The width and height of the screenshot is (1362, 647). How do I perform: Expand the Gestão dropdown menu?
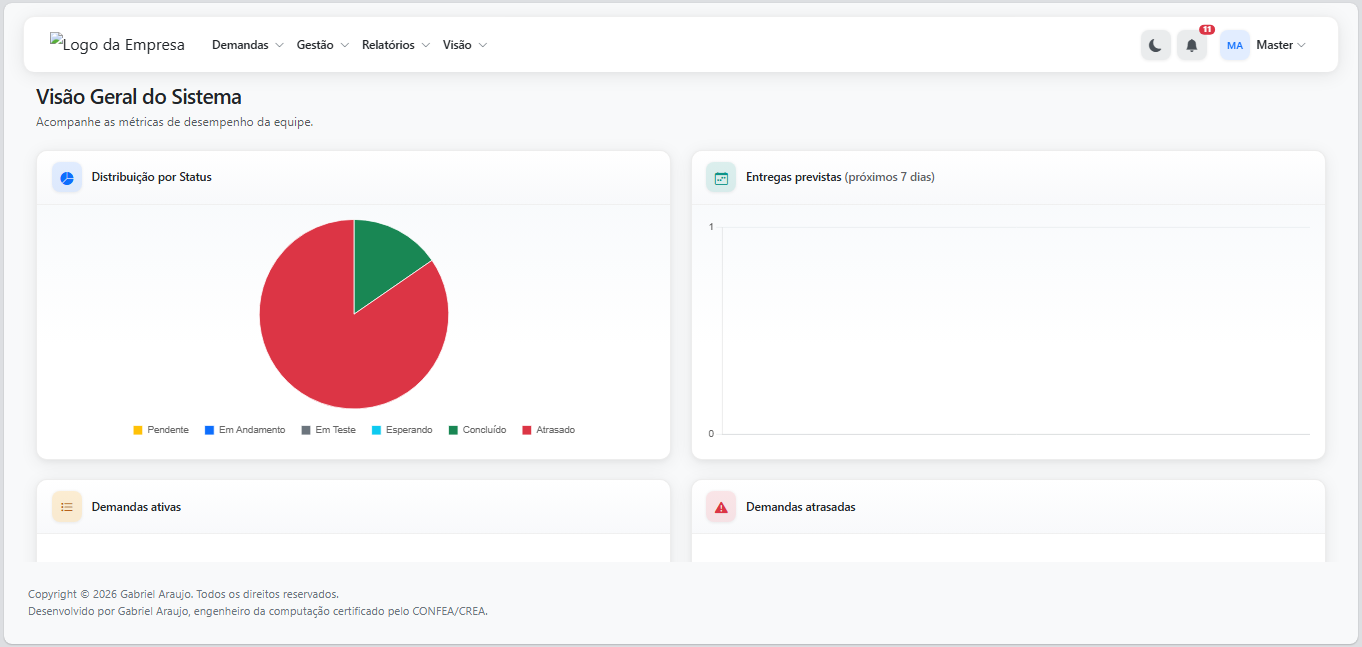coord(323,45)
